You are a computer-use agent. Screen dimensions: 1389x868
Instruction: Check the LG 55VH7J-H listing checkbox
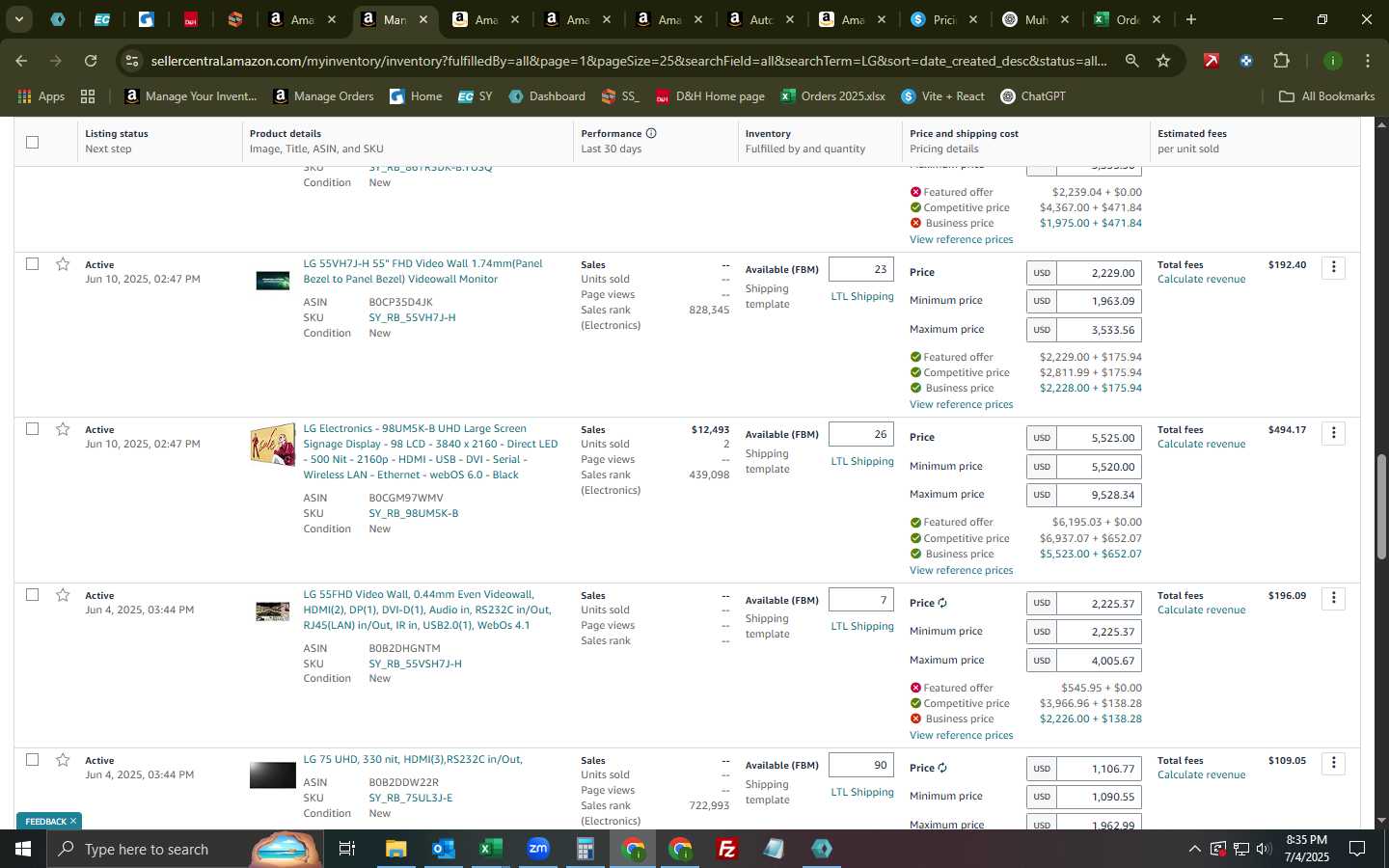pyautogui.click(x=32, y=263)
